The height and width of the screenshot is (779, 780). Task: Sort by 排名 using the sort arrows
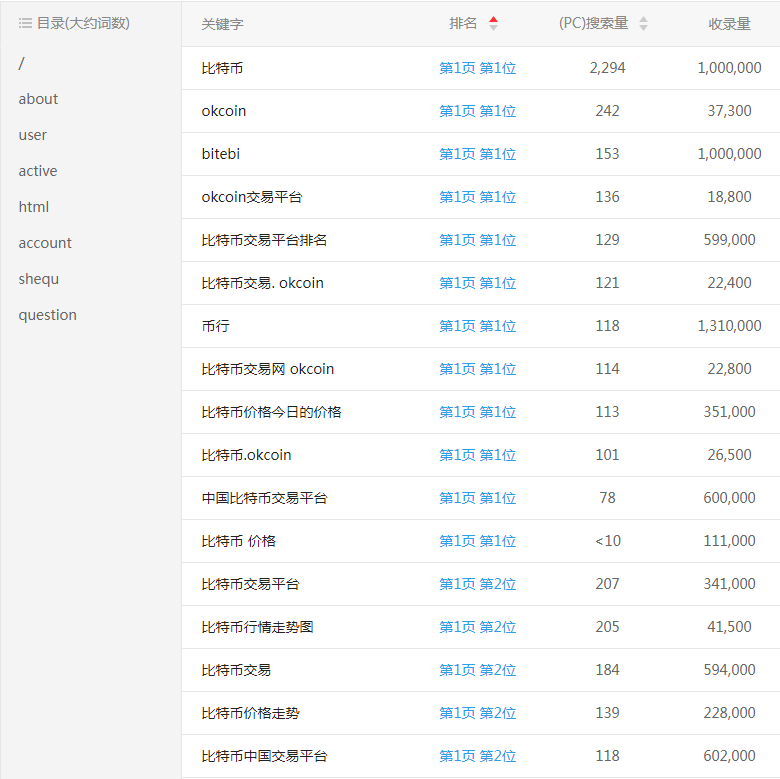pyautogui.click(x=493, y=24)
